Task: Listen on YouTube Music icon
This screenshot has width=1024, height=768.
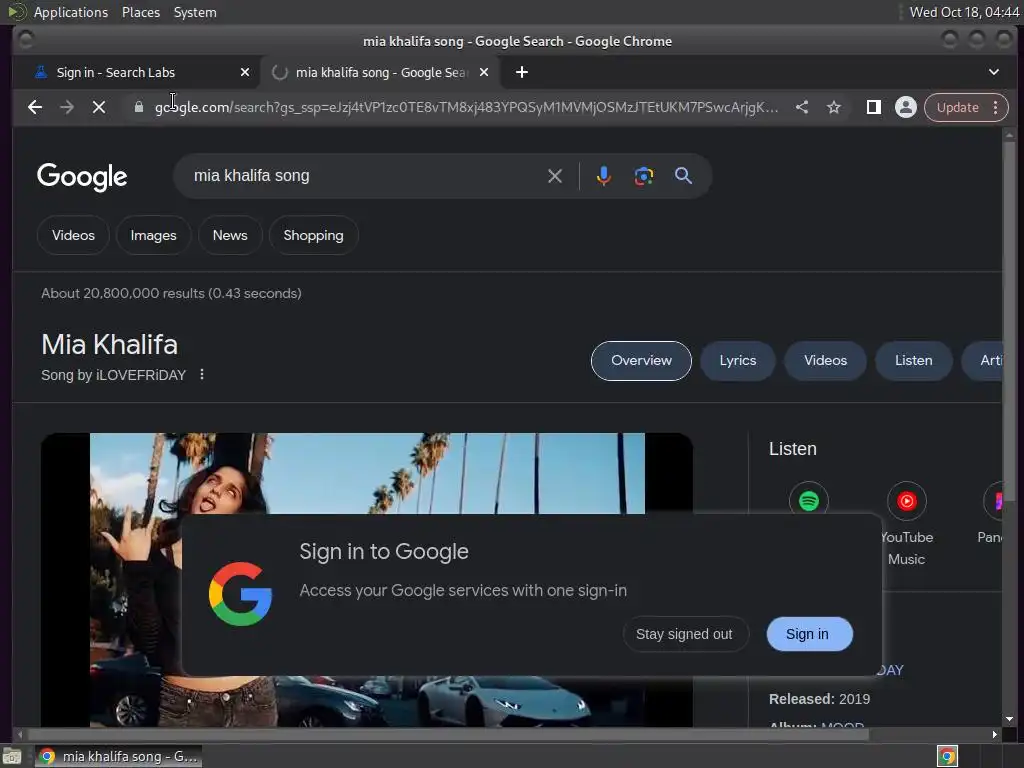Action: click(x=906, y=501)
